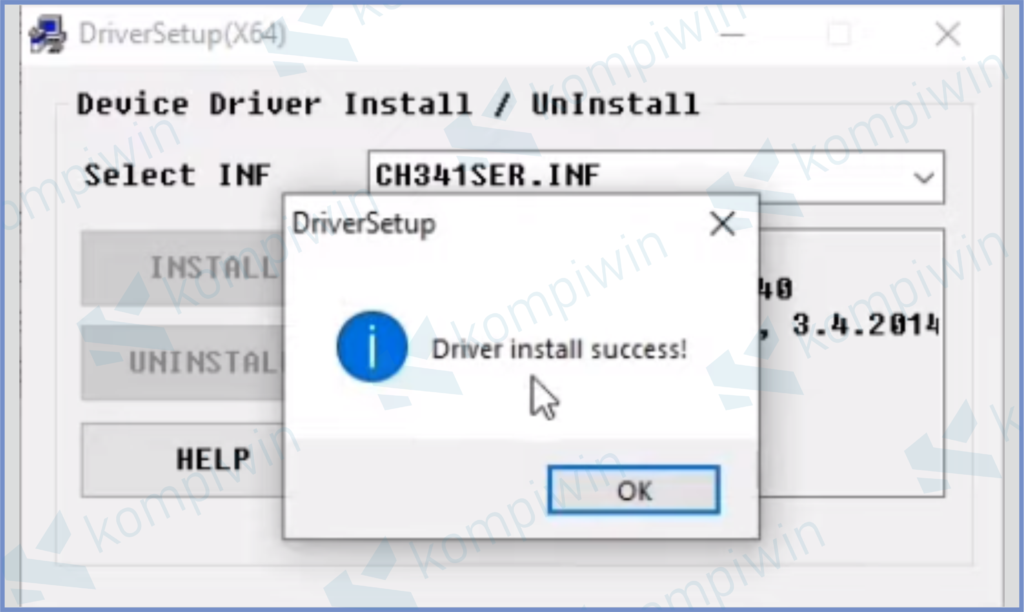Click the 'Device Driver Install / UnInstall' heading

coord(388,105)
